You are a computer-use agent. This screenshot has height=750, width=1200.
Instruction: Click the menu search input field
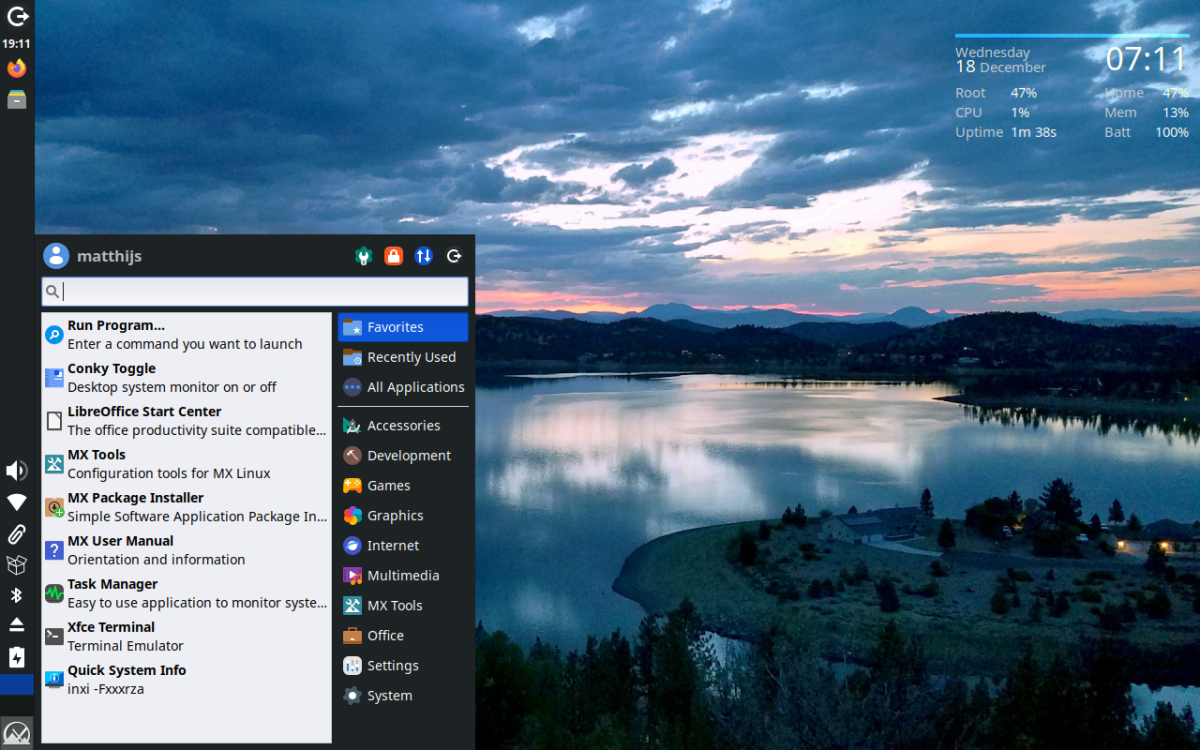tap(255, 291)
